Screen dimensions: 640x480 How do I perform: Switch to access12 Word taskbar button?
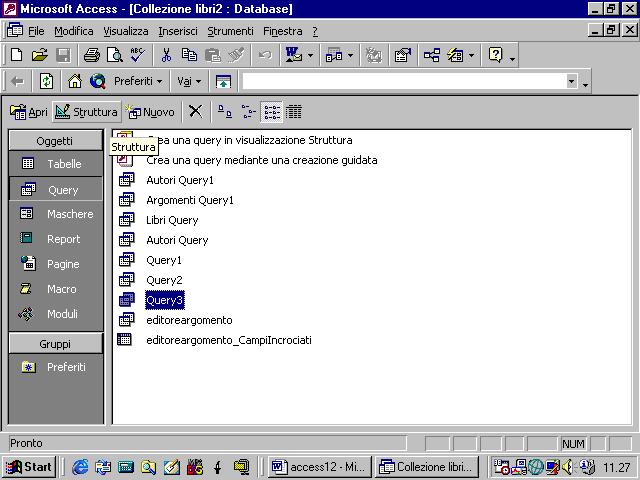(320, 467)
